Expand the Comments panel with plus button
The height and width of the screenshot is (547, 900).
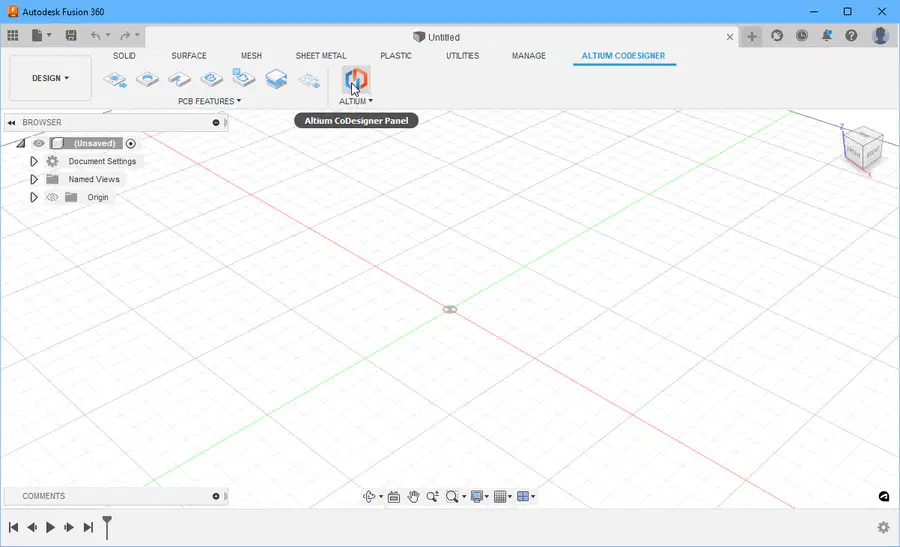coord(216,496)
